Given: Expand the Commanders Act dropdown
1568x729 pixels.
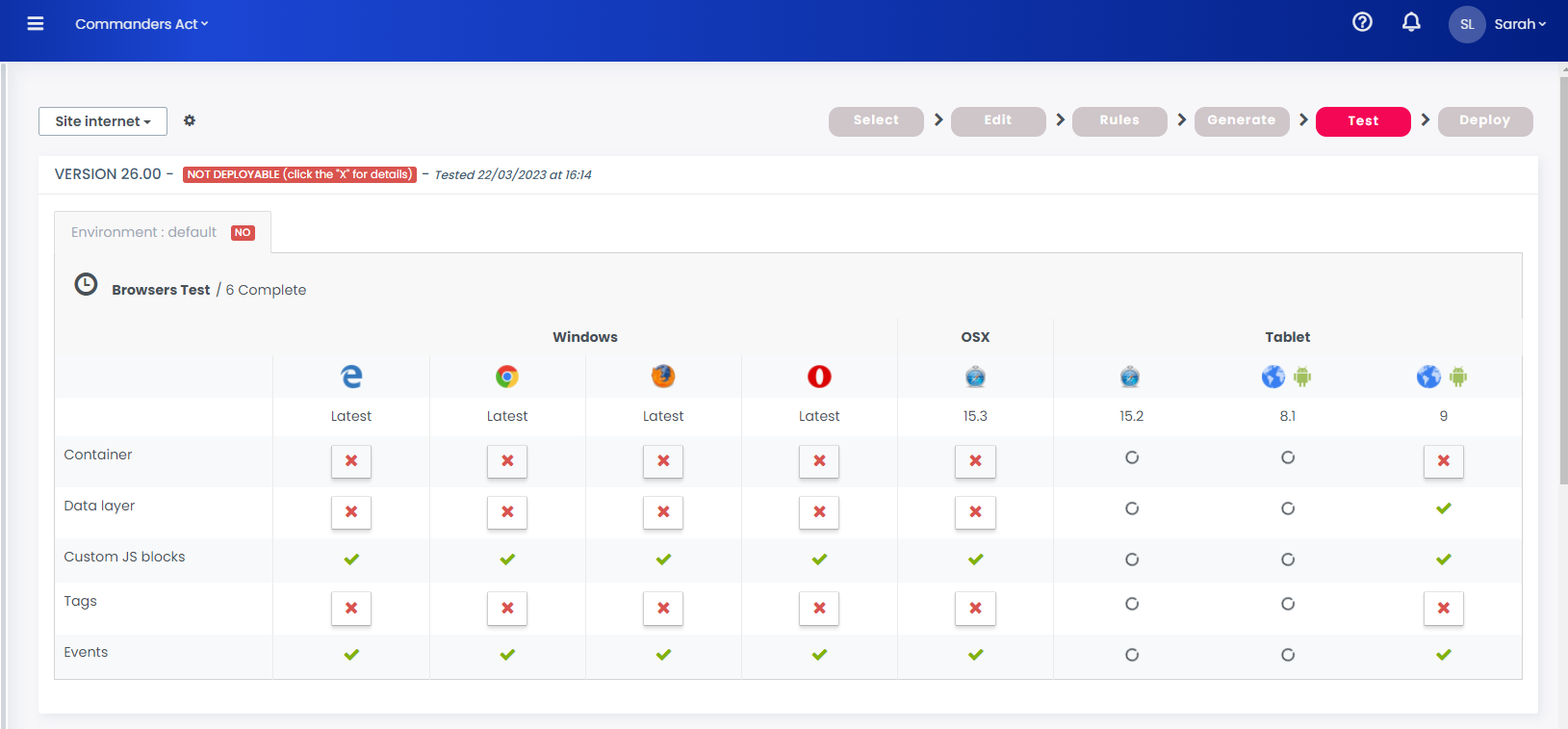Looking at the screenshot, I should point(141,24).
